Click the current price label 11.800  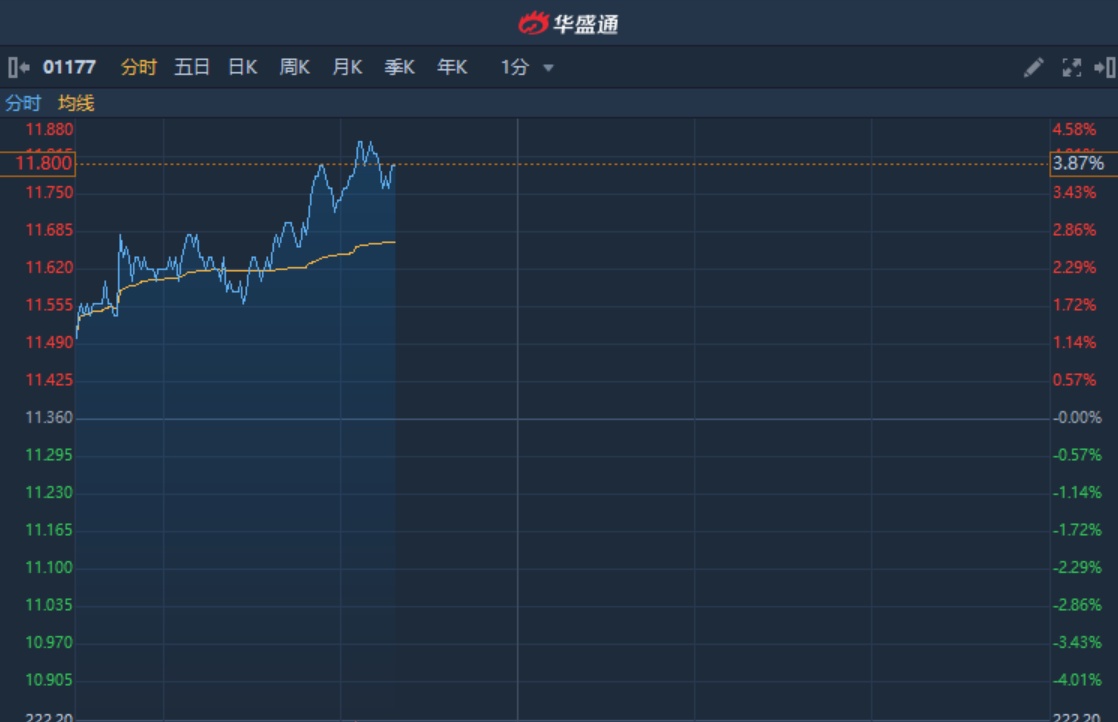click(x=37, y=164)
